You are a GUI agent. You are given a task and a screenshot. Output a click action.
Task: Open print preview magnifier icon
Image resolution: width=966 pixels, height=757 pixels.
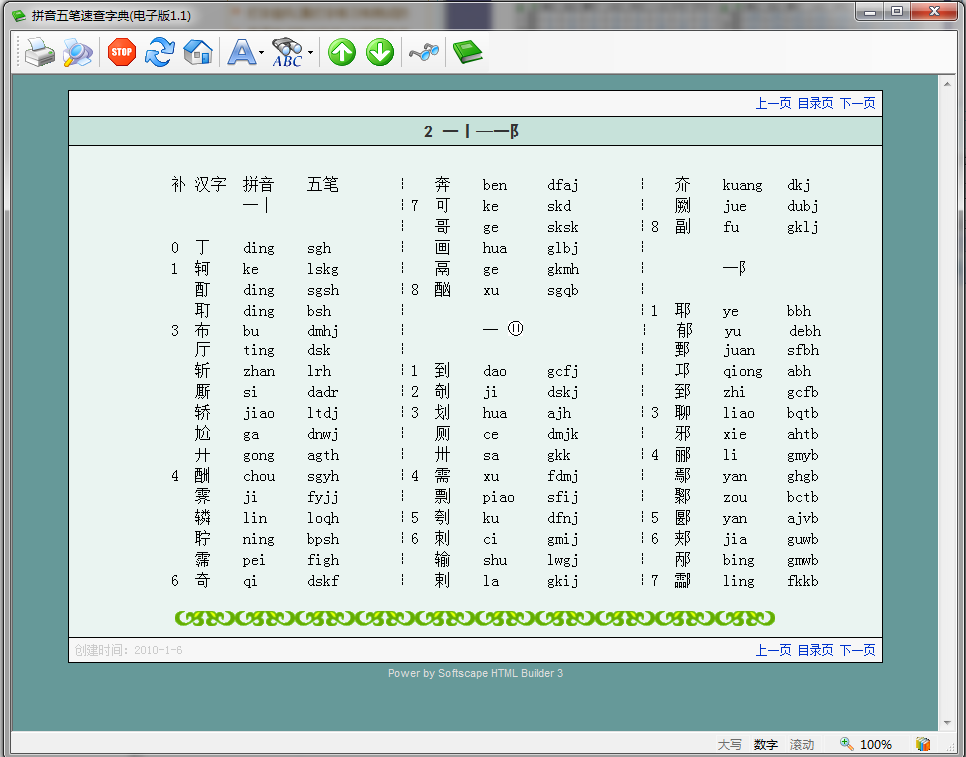(x=78, y=52)
